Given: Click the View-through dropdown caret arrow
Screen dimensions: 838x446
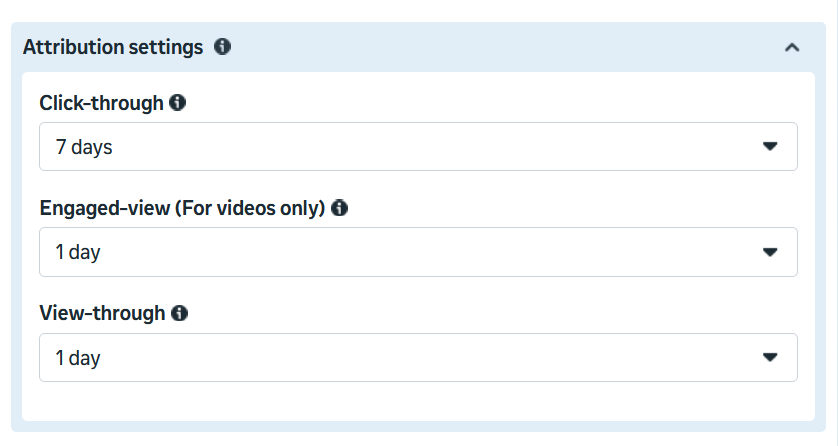Looking at the screenshot, I should tap(770, 357).
